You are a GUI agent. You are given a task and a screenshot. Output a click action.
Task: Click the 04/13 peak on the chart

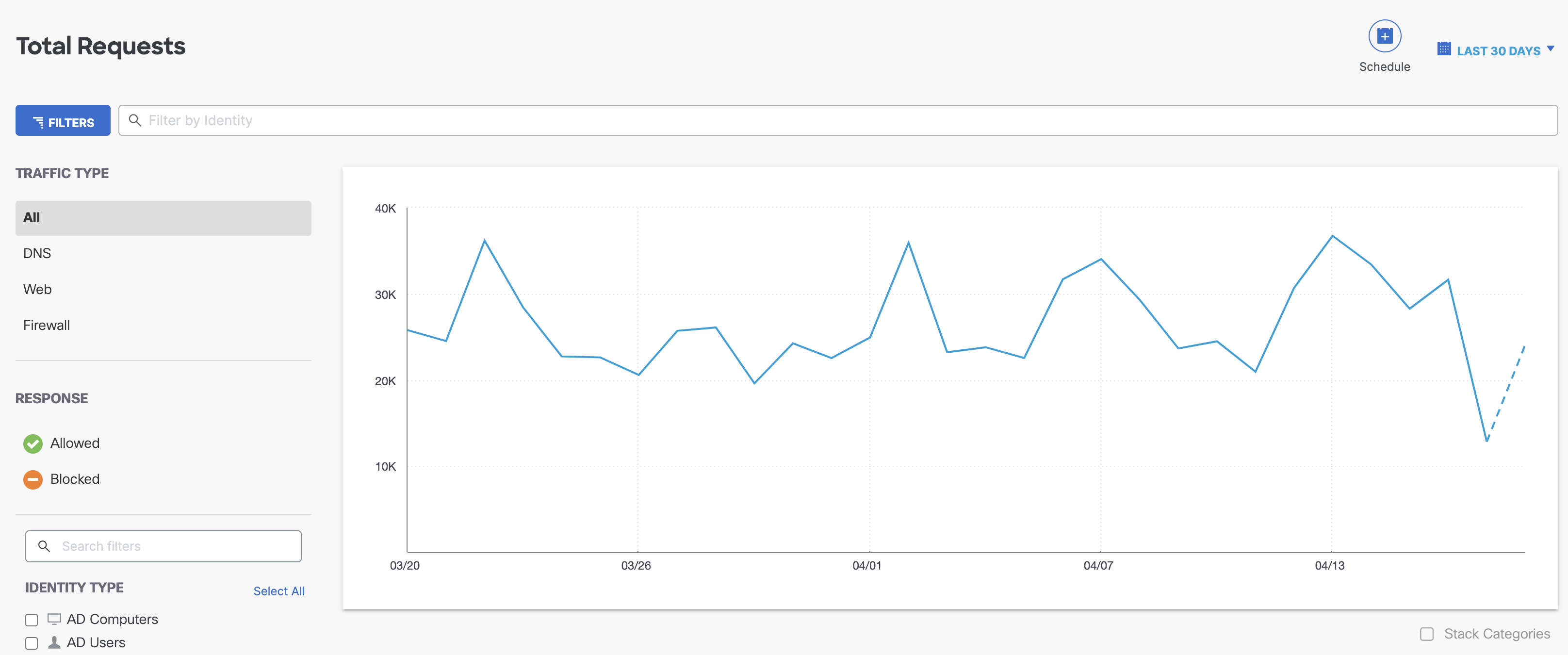[1332, 236]
